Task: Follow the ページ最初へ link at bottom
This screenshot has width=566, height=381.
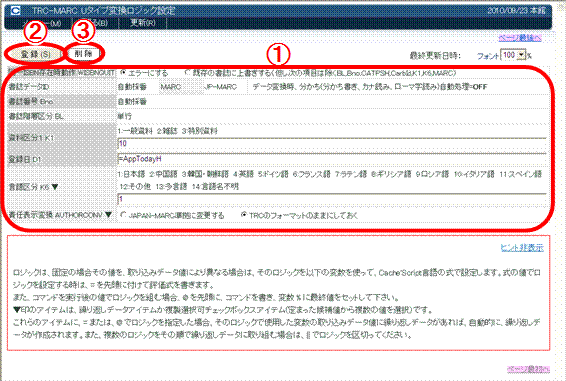Action: 528,369
